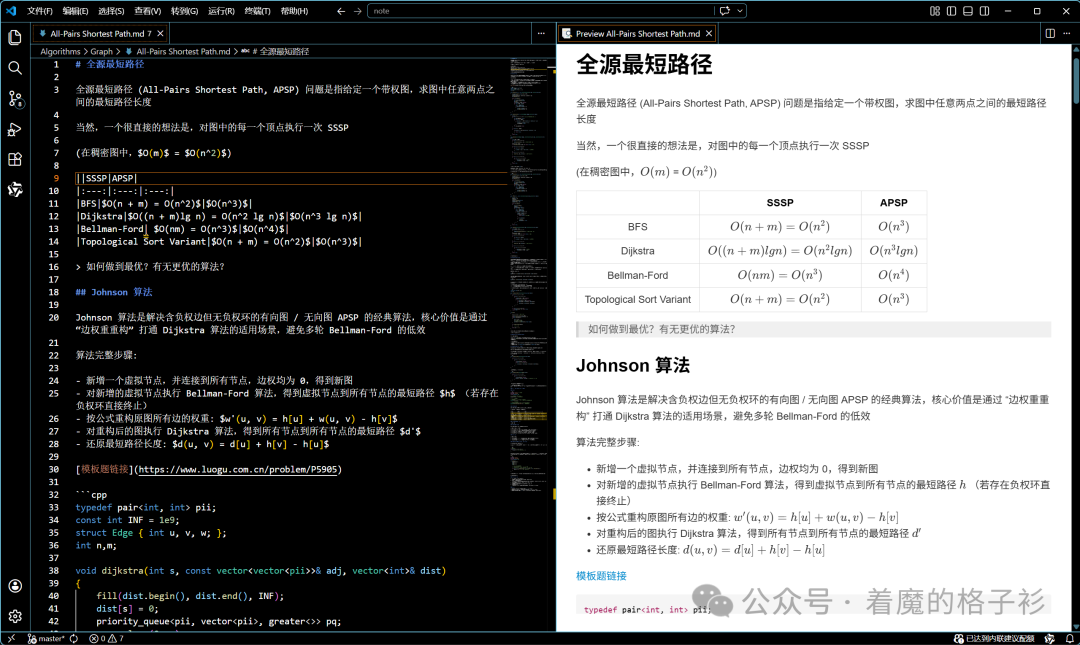Split the preview editor right
Screen dimensions: 1080x645
pos(1050,33)
